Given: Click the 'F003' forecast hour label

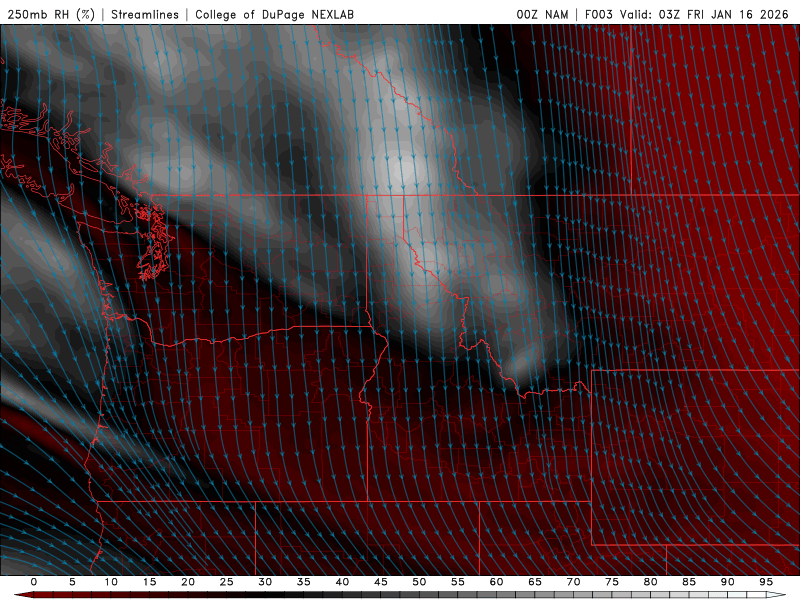Looking at the screenshot, I should point(599,14).
